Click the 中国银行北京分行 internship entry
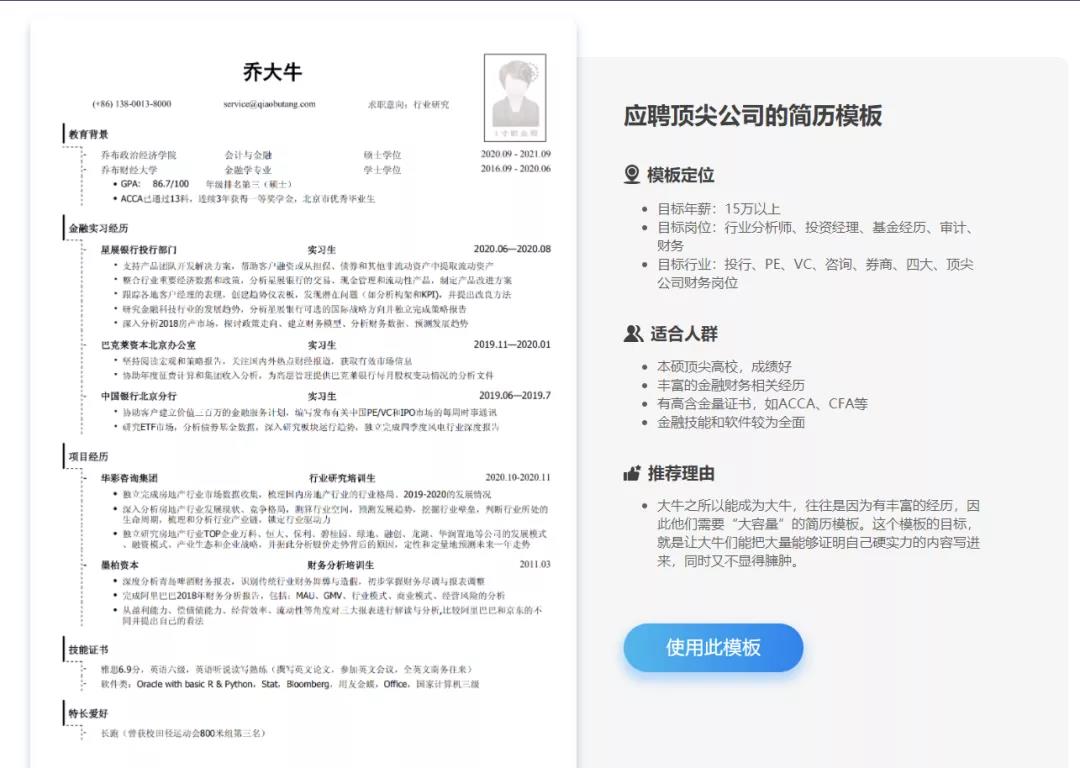This screenshot has height=768, width=1080. click(139, 396)
